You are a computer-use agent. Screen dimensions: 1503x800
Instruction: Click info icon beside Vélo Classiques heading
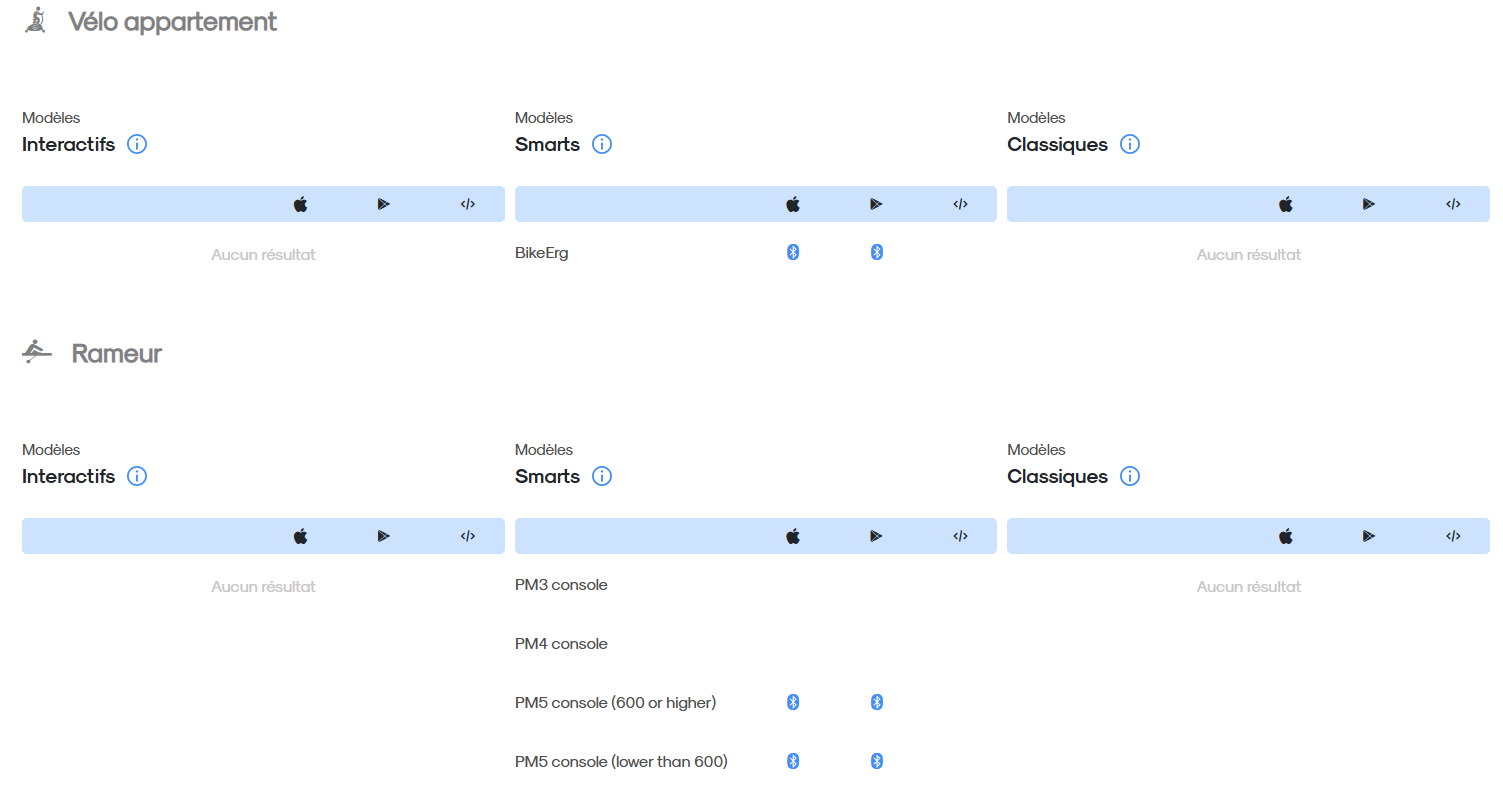pos(1130,144)
